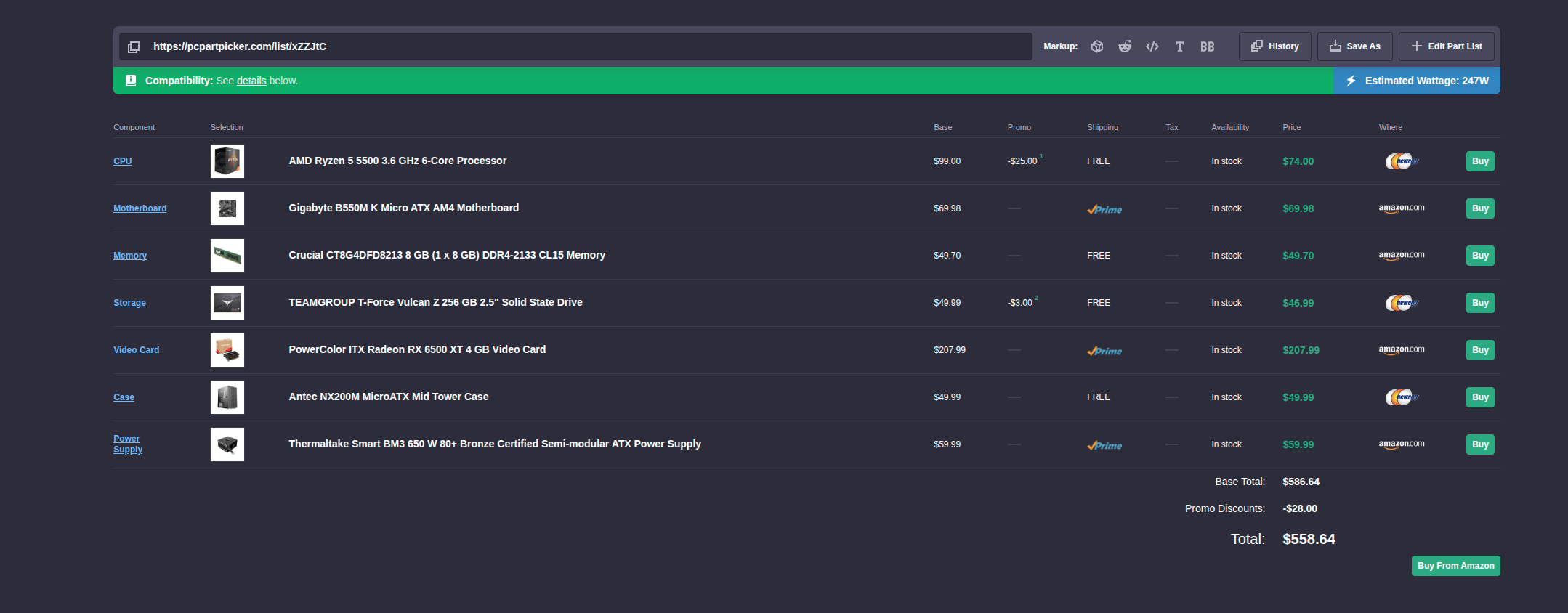The image size is (1568, 613).
Task: Open the Crucial memory stick thumbnail
Action: 227,256
